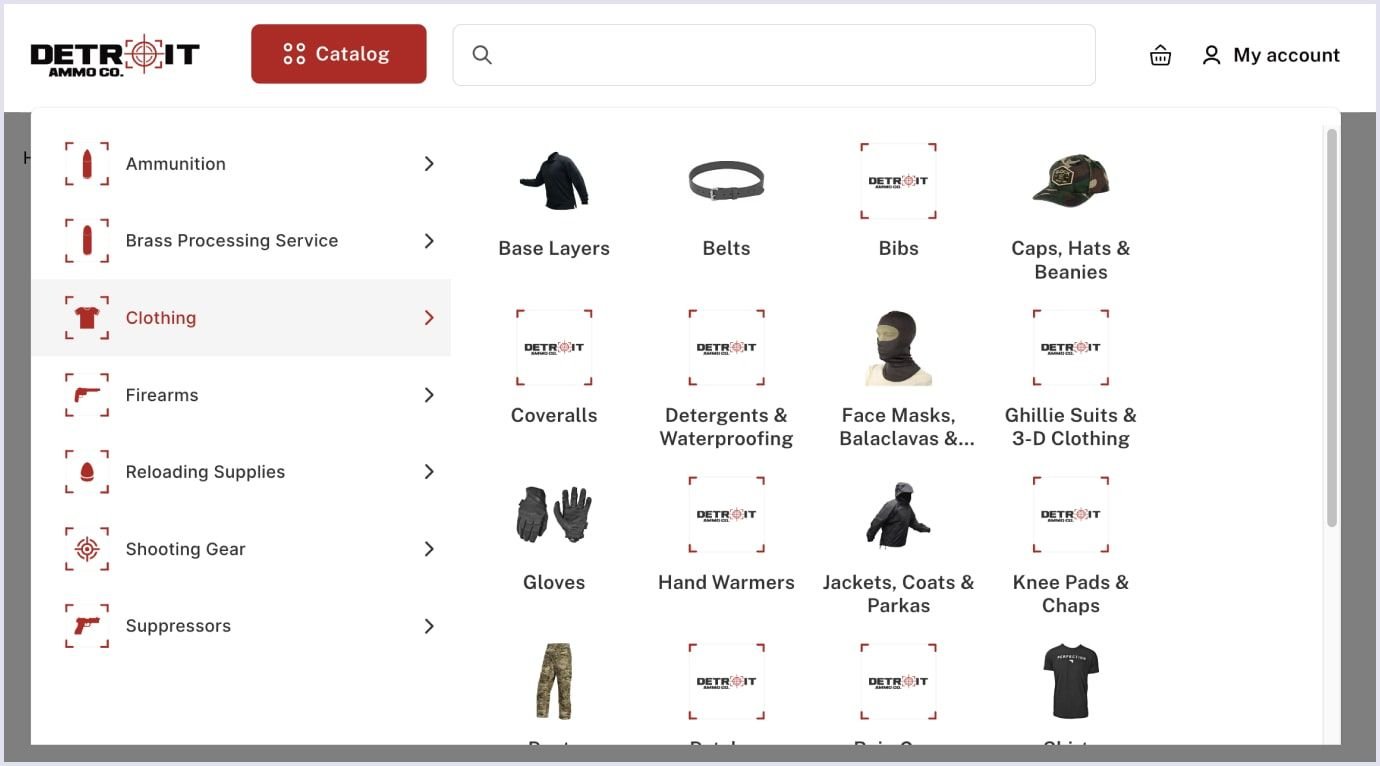Expand the Clothing chevron
This screenshot has width=1380, height=766.
coord(429,318)
